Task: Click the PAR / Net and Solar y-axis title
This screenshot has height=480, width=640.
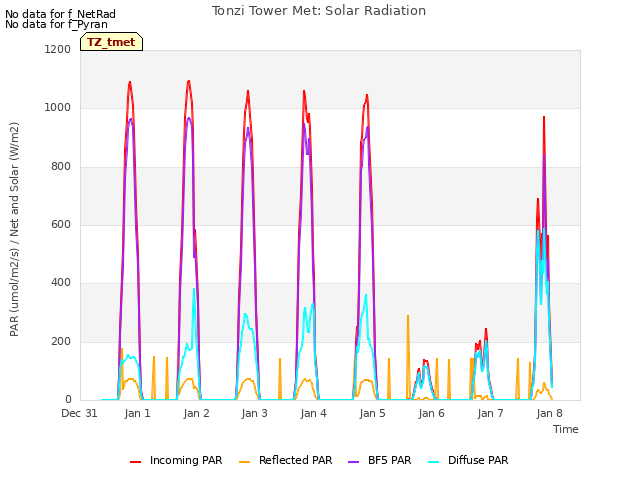Action: [x=14, y=229]
